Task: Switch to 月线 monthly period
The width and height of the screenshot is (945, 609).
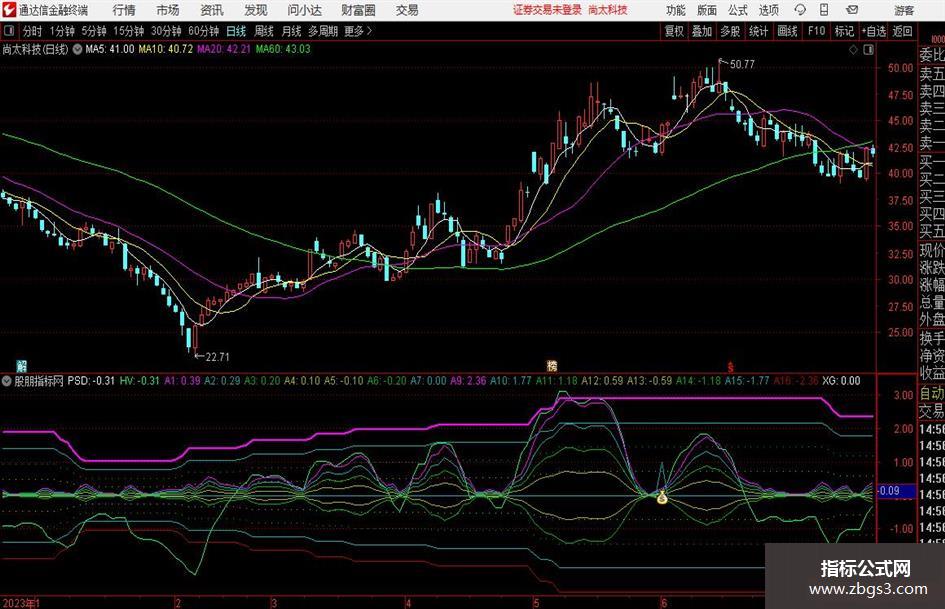Action: click(x=291, y=31)
